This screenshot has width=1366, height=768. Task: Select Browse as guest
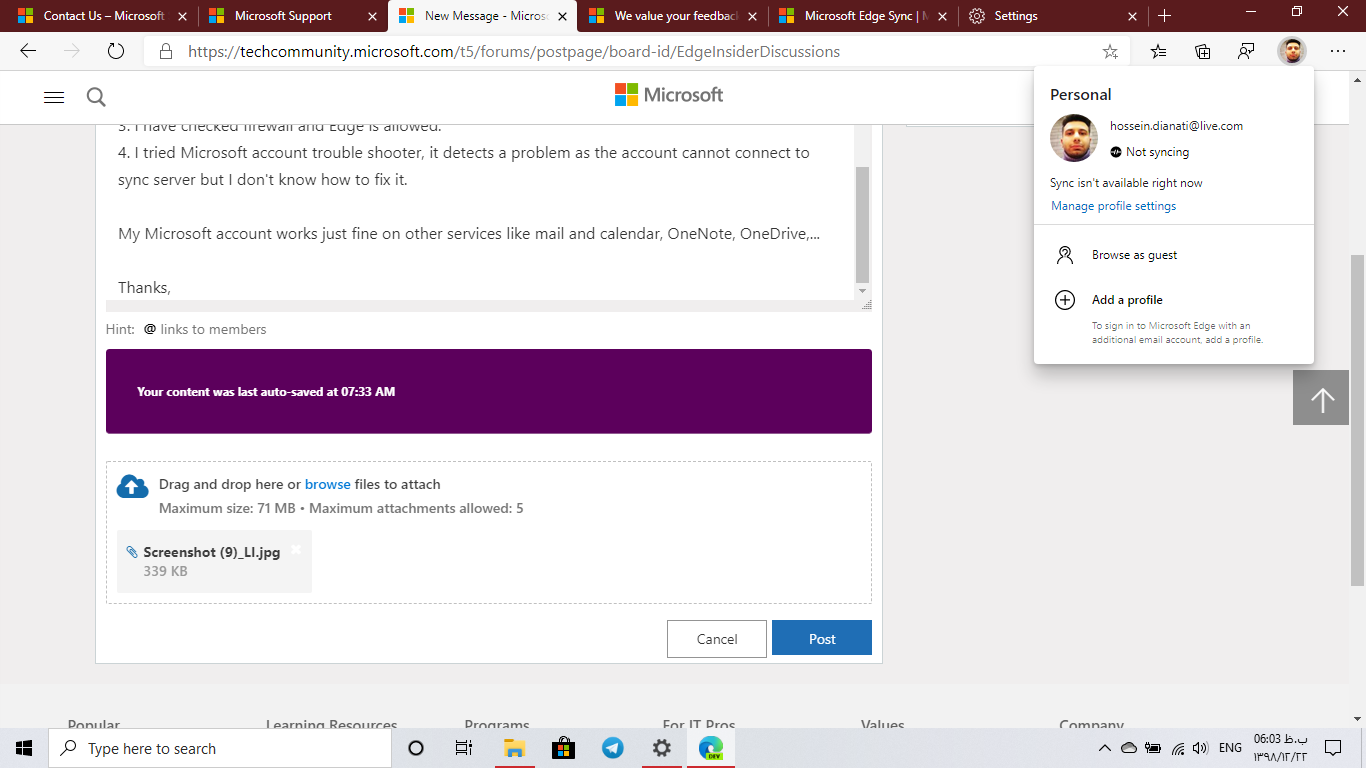pyautogui.click(x=1174, y=255)
